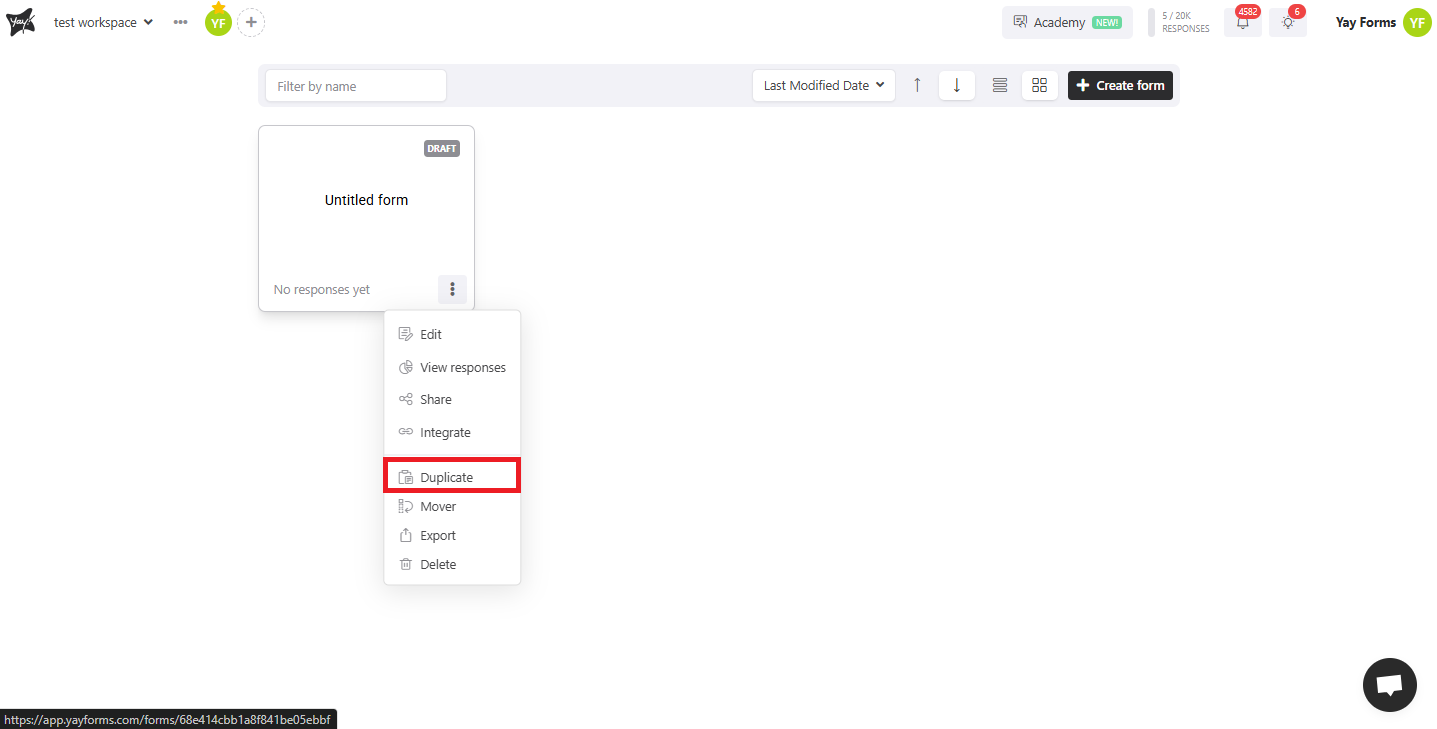Select Delete from the form menu
The width and height of the screenshot is (1437, 729).
438,564
